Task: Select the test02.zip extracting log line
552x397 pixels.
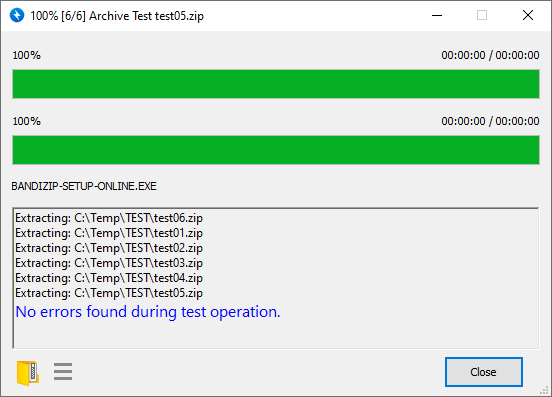Action: [x=109, y=248]
